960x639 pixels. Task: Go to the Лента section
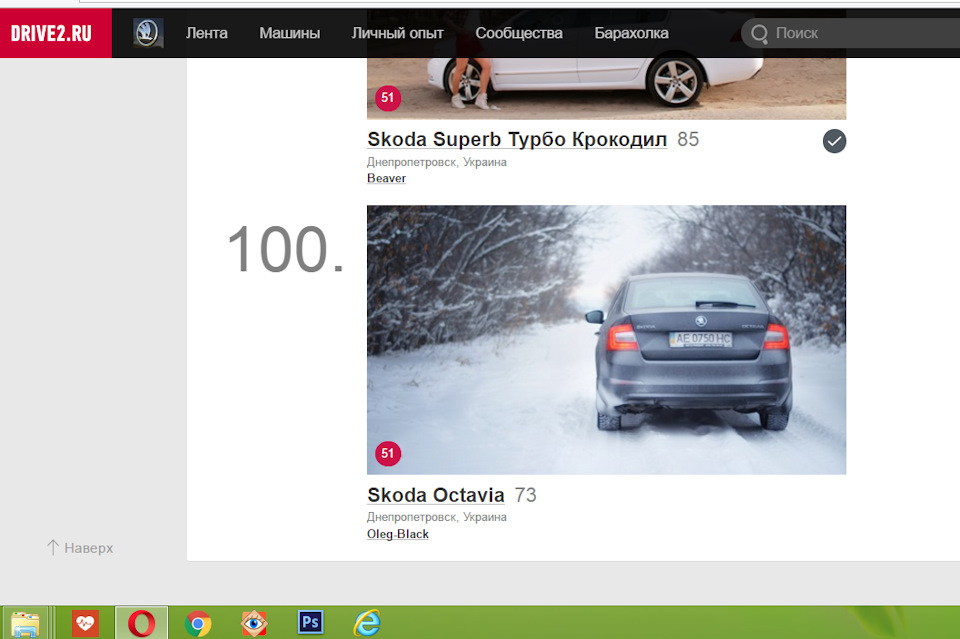pyautogui.click(x=207, y=33)
